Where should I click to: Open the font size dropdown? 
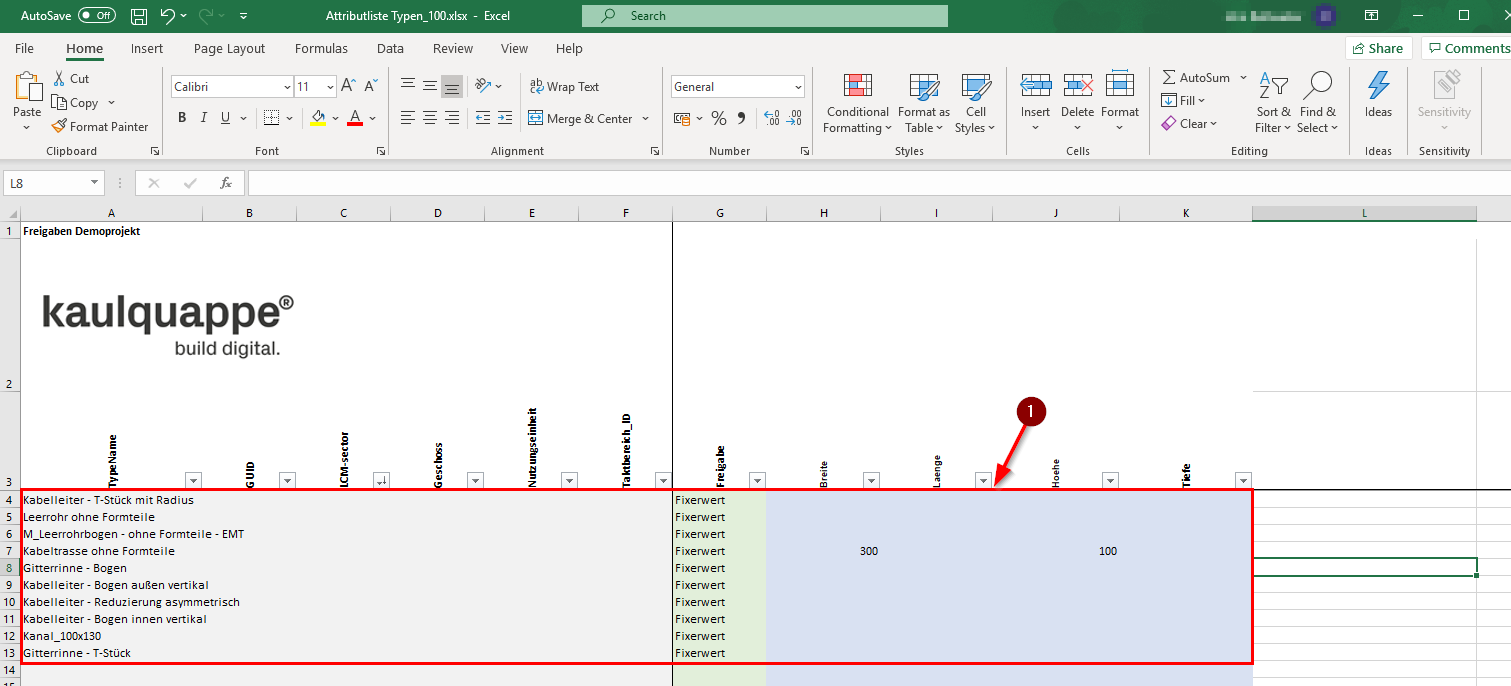[x=330, y=87]
